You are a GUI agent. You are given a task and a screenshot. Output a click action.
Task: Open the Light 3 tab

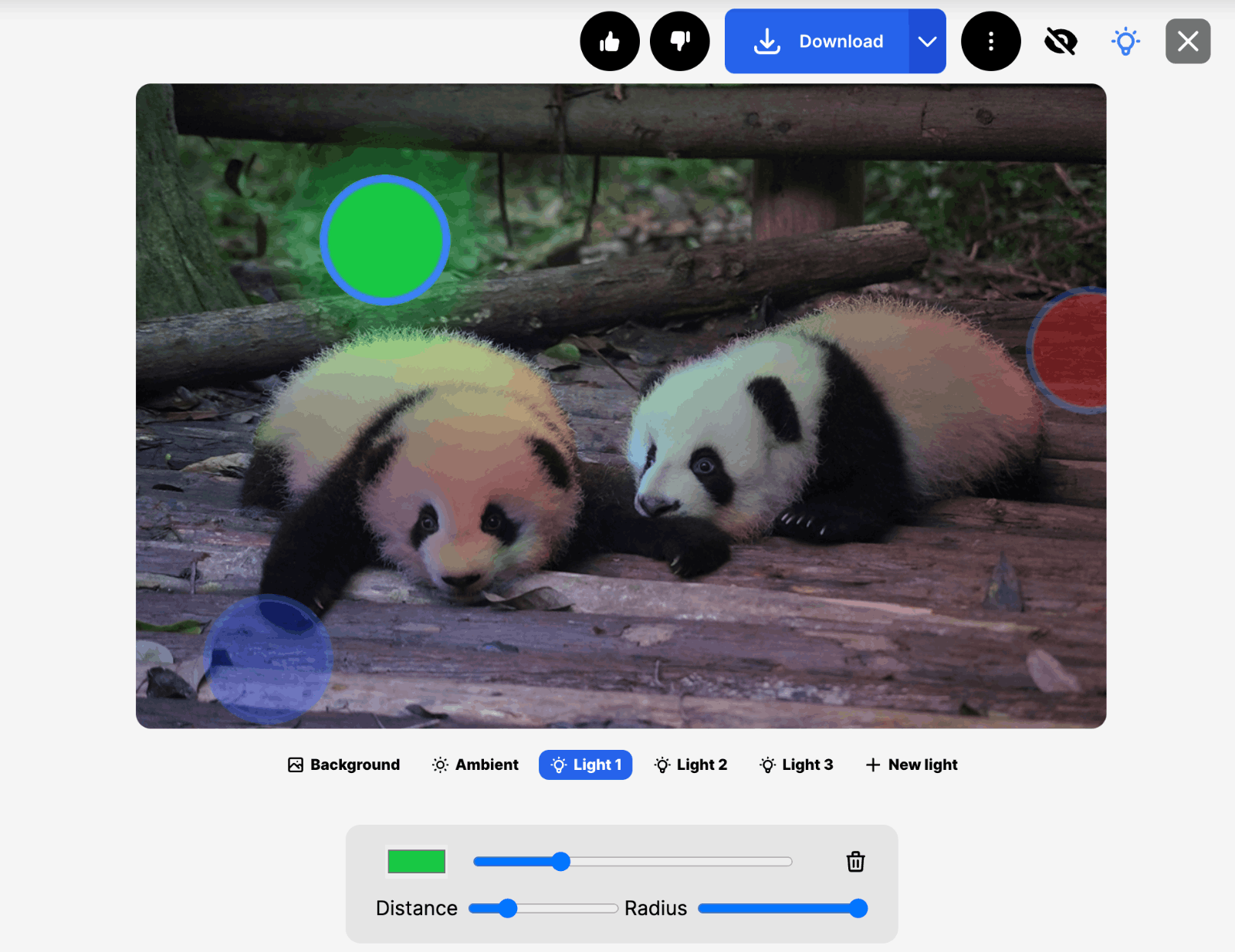[x=797, y=765]
